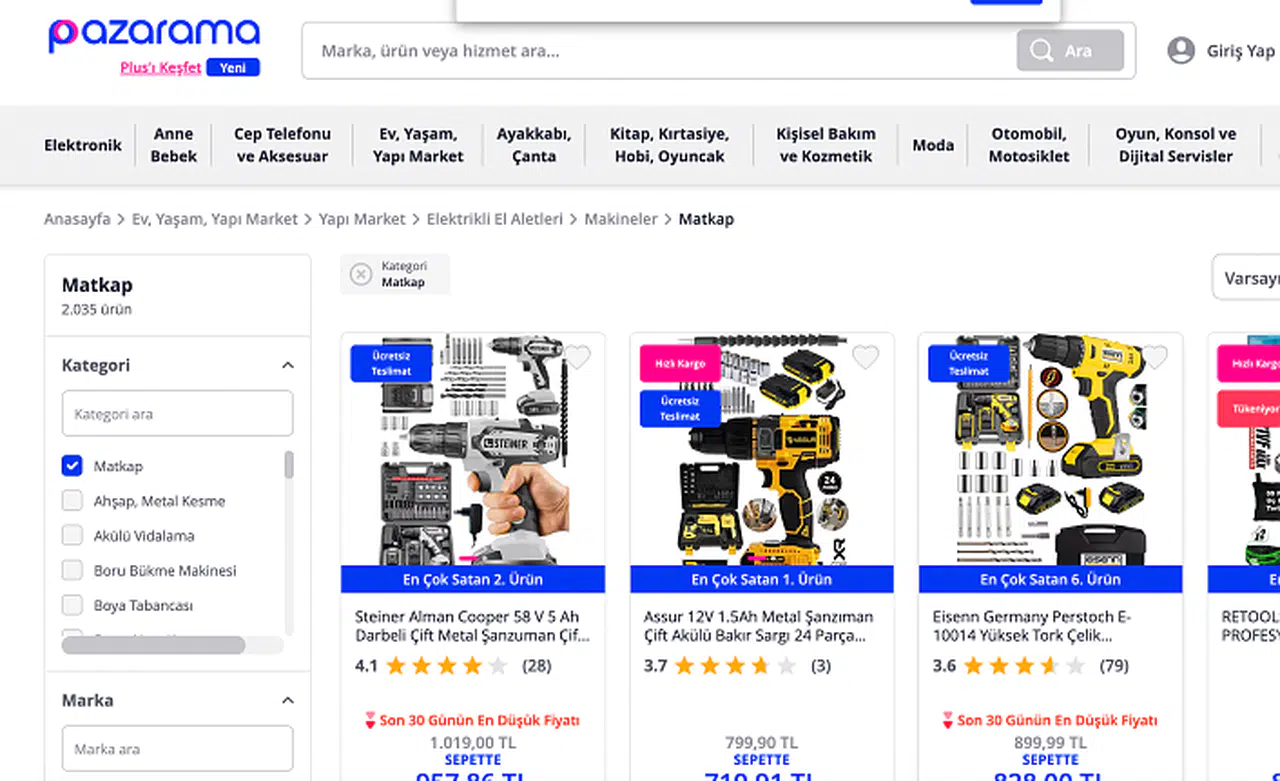The width and height of the screenshot is (1280, 781).
Task: Collapse the Marka filter section
Action: coord(288,700)
